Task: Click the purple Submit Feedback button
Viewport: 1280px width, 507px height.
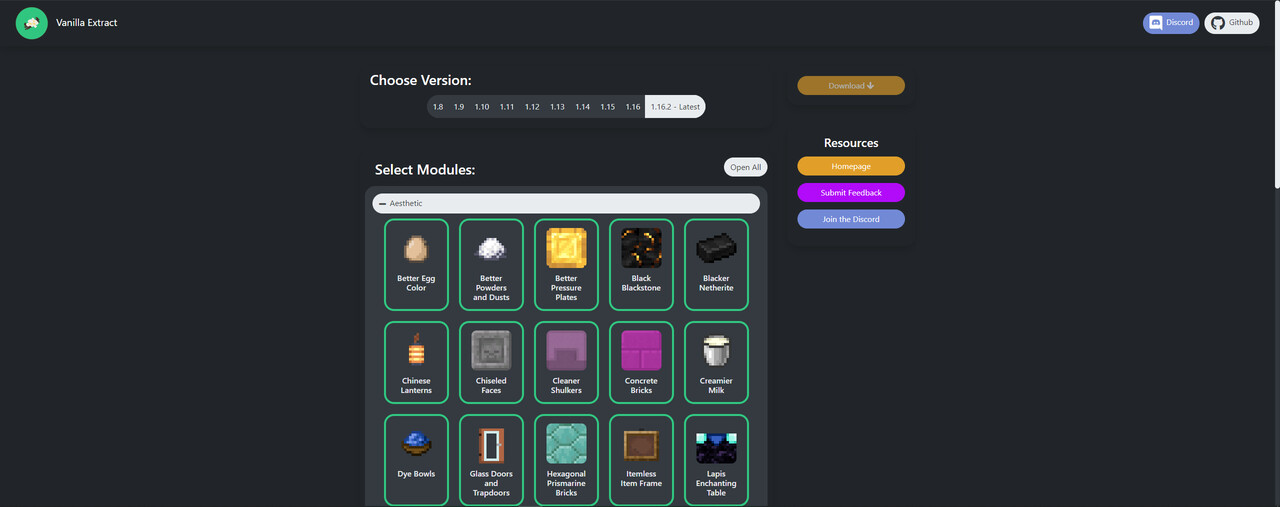Action: pos(851,192)
